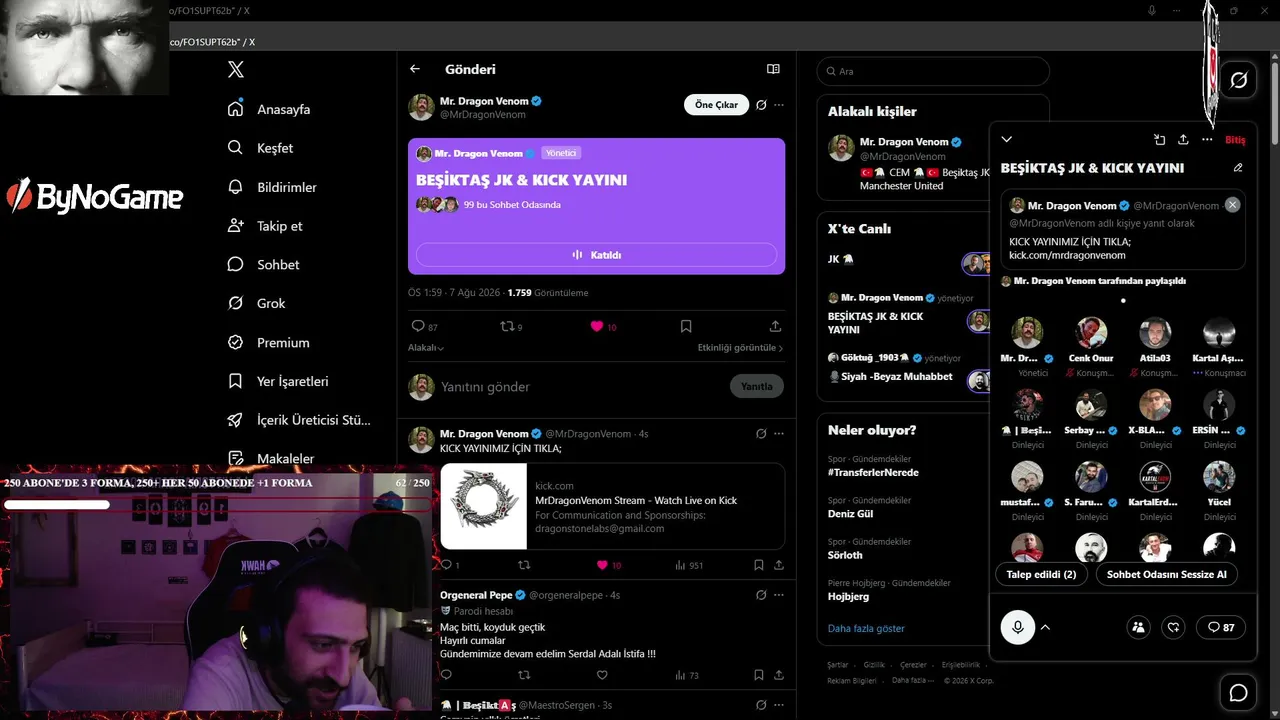Screen dimensions: 1280x720
Task: Open the space's 87 replies button
Action: click(1220, 627)
